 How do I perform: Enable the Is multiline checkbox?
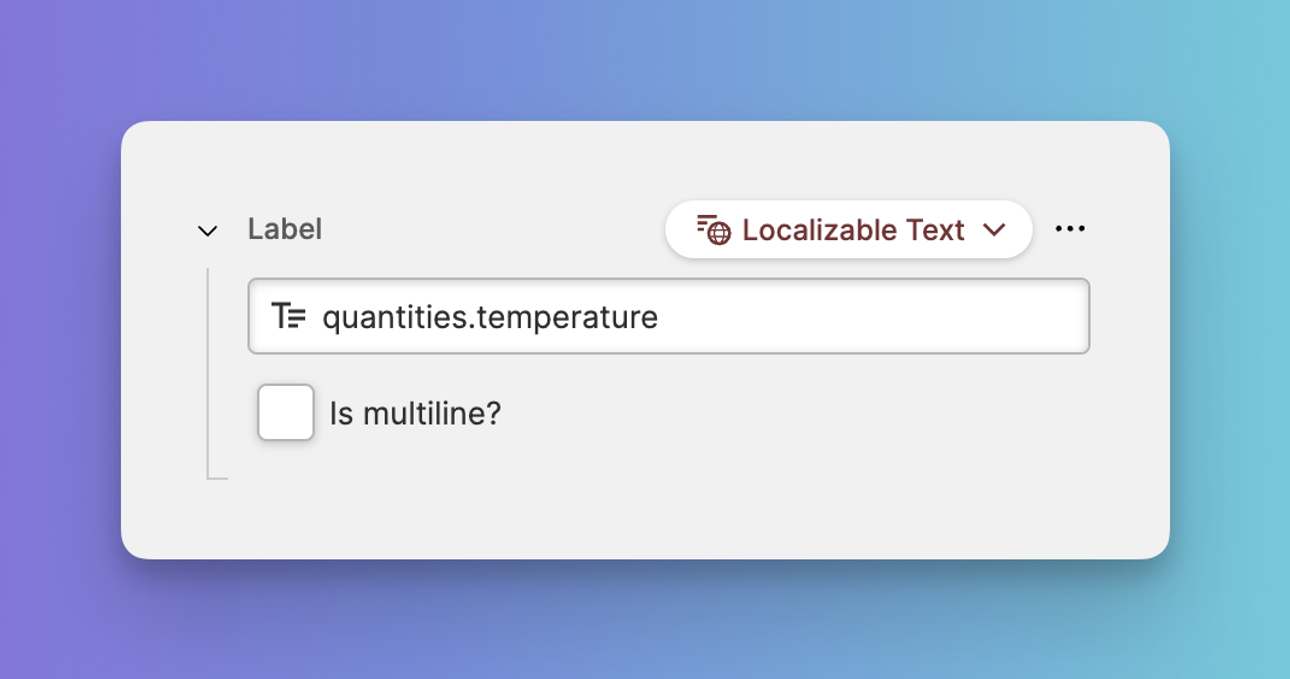click(286, 412)
